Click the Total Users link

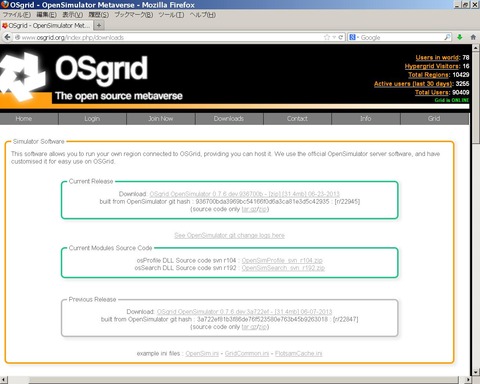[432, 92]
